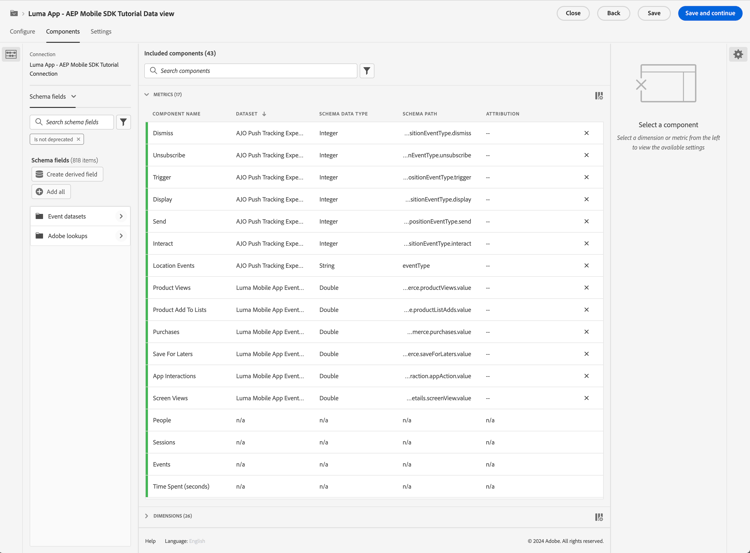Clear the 'Is not deprecated' filter tag

[x=78, y=139]
